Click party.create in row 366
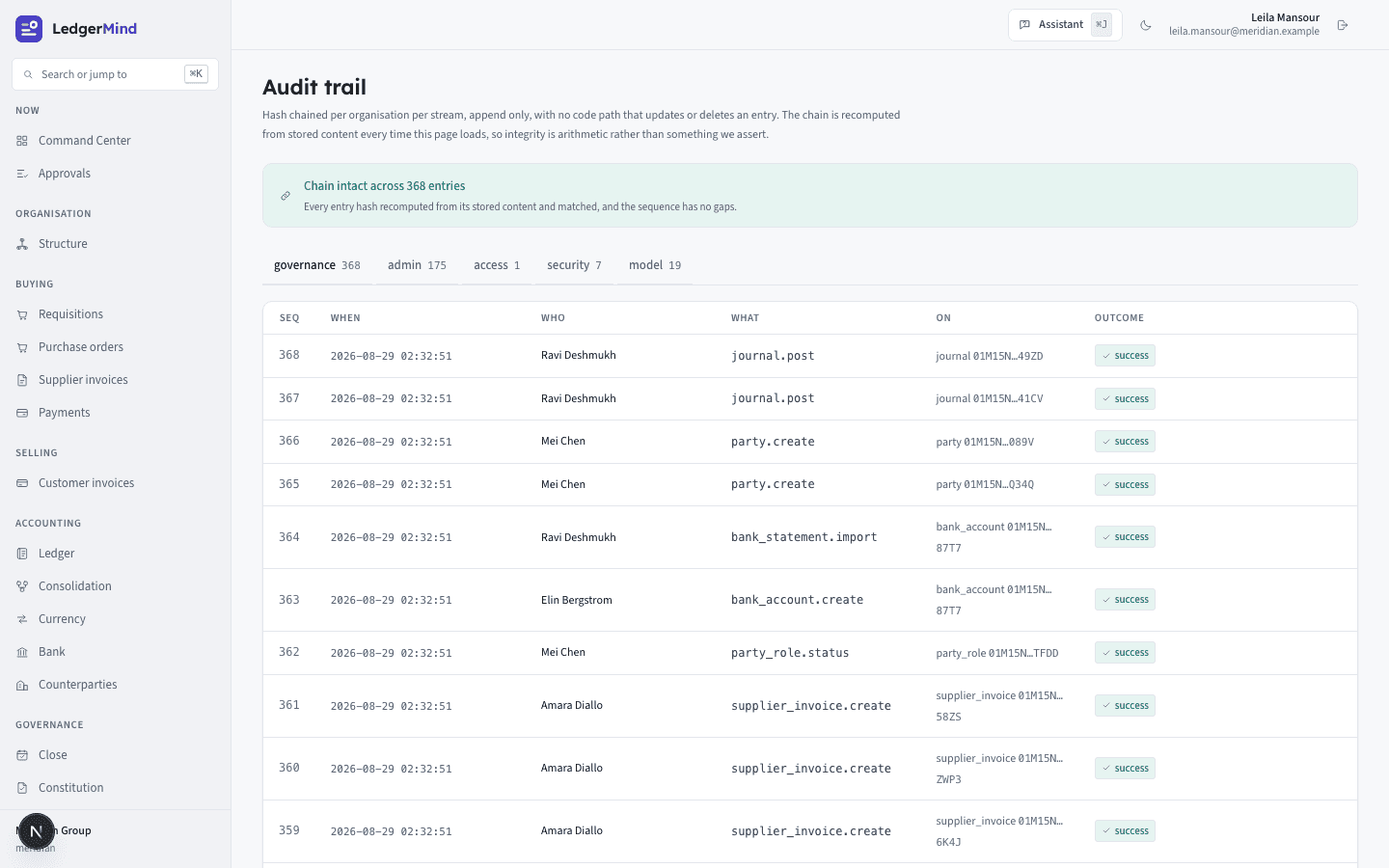This screenshot has width=1389, height=868. click(x=773, y=442)
